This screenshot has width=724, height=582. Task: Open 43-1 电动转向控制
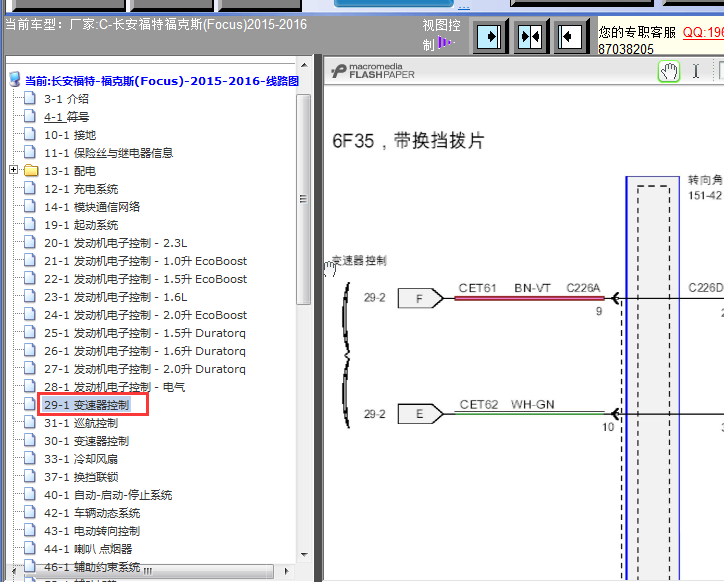[x=92, y=531]
